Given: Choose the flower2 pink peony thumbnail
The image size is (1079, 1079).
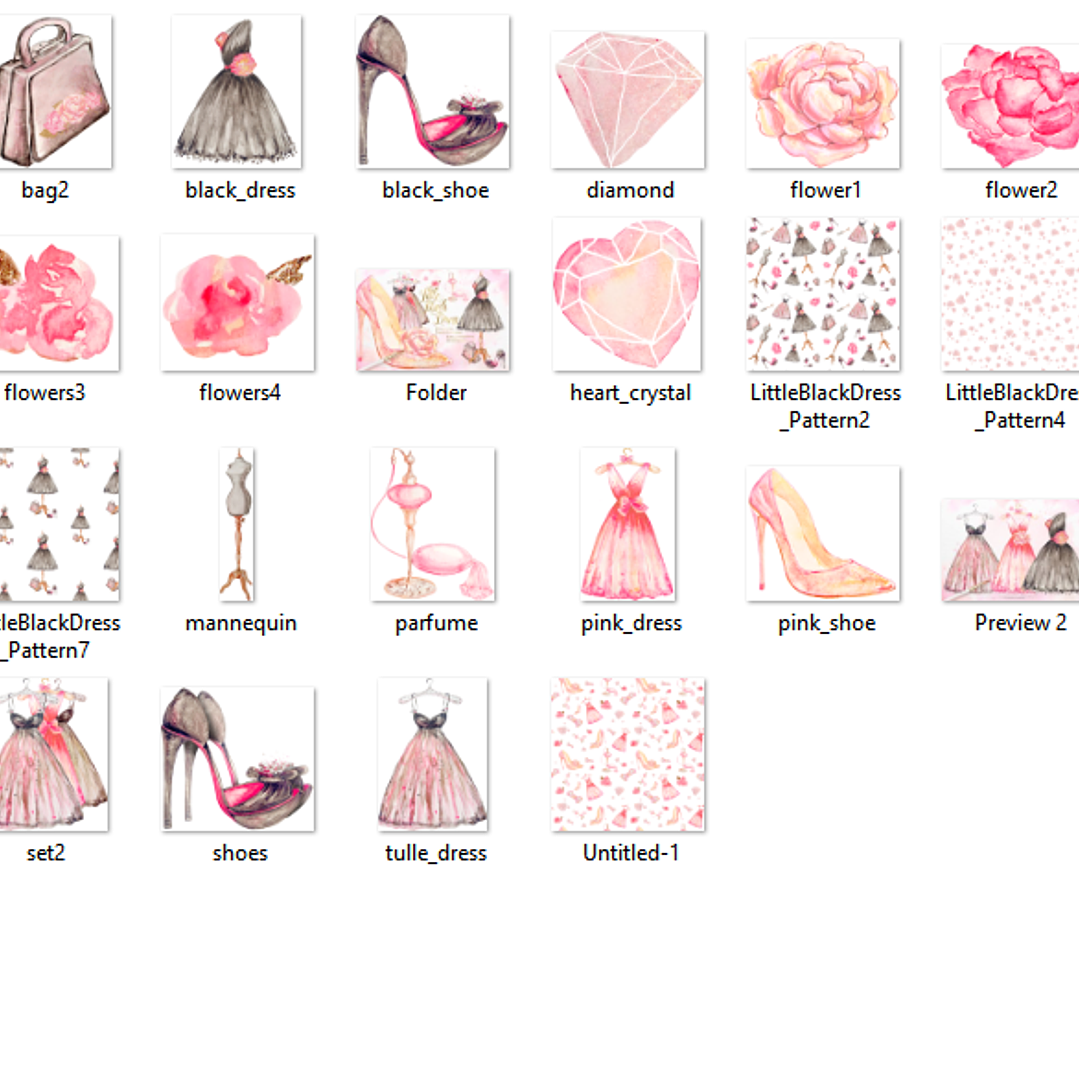Looking at the screenshot, I should pos(1012,106).
